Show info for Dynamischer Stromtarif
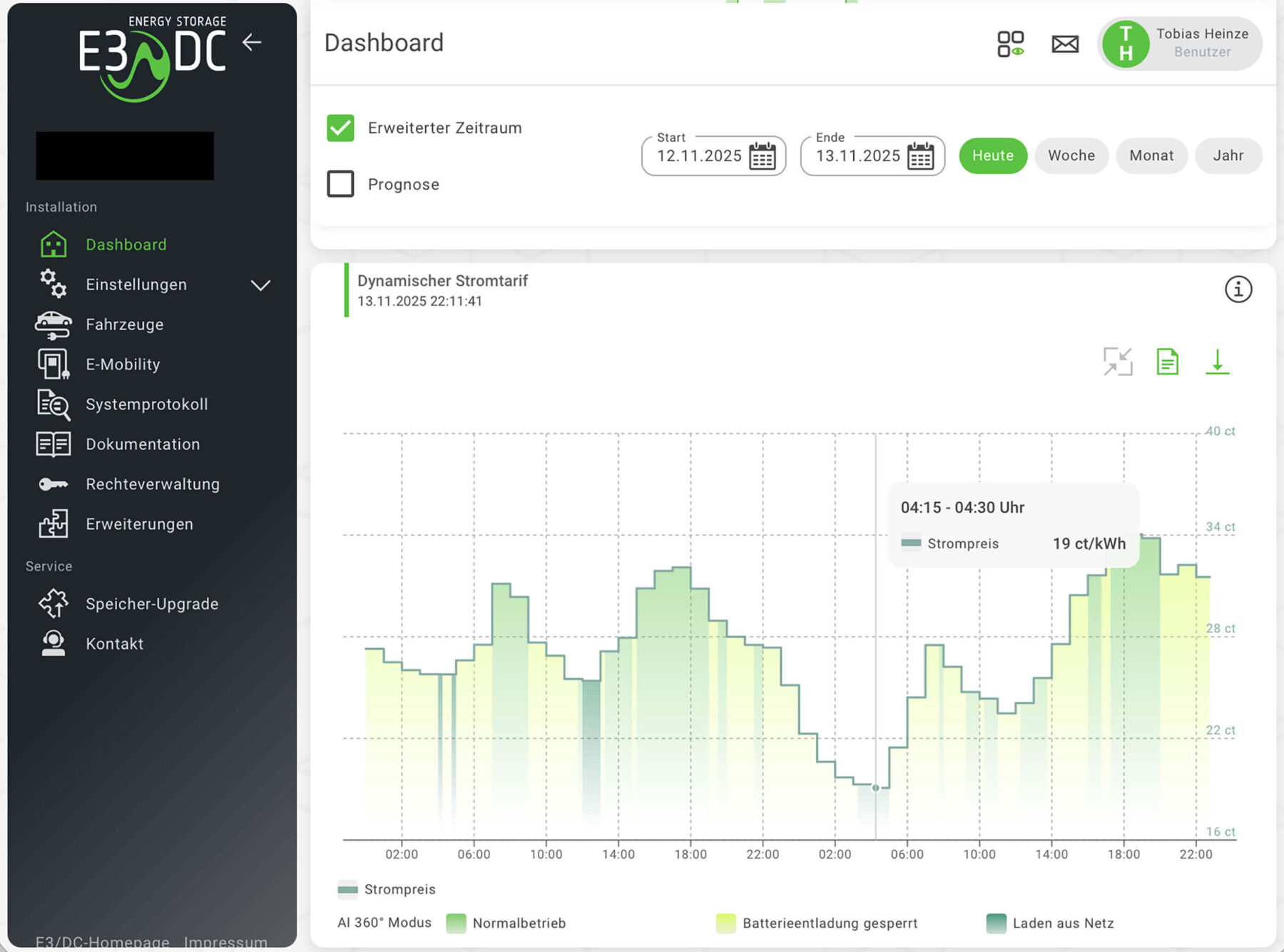The image size is (1284, 952). 1238,290
